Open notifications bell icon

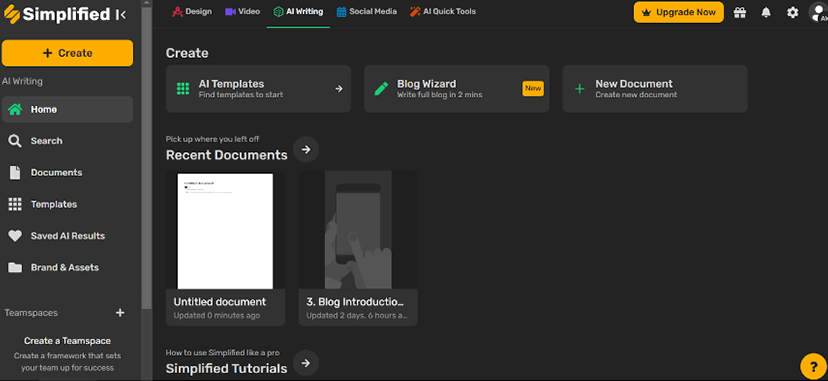coord(766,13)
